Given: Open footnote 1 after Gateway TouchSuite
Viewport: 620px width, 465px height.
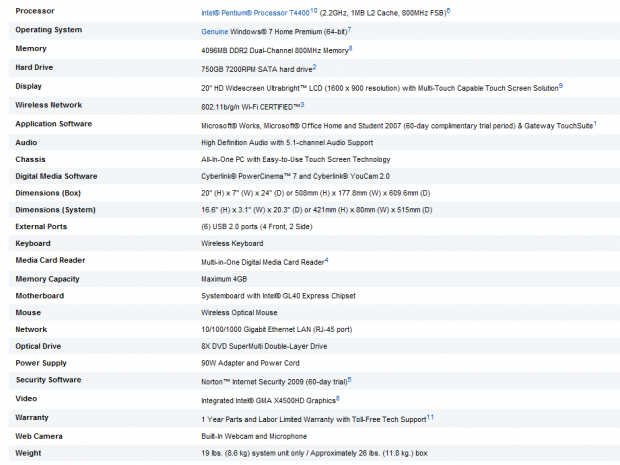Looking at the screenshot, I should pos(595,124).
